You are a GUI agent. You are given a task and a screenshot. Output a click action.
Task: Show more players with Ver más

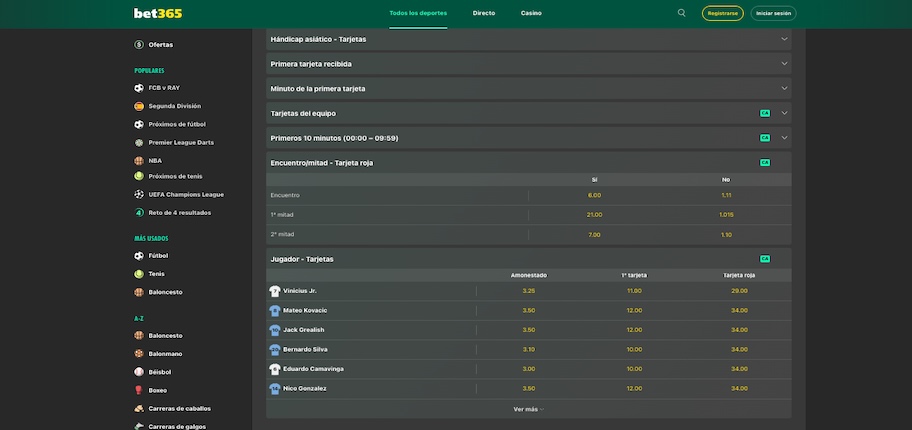(529, 409)
